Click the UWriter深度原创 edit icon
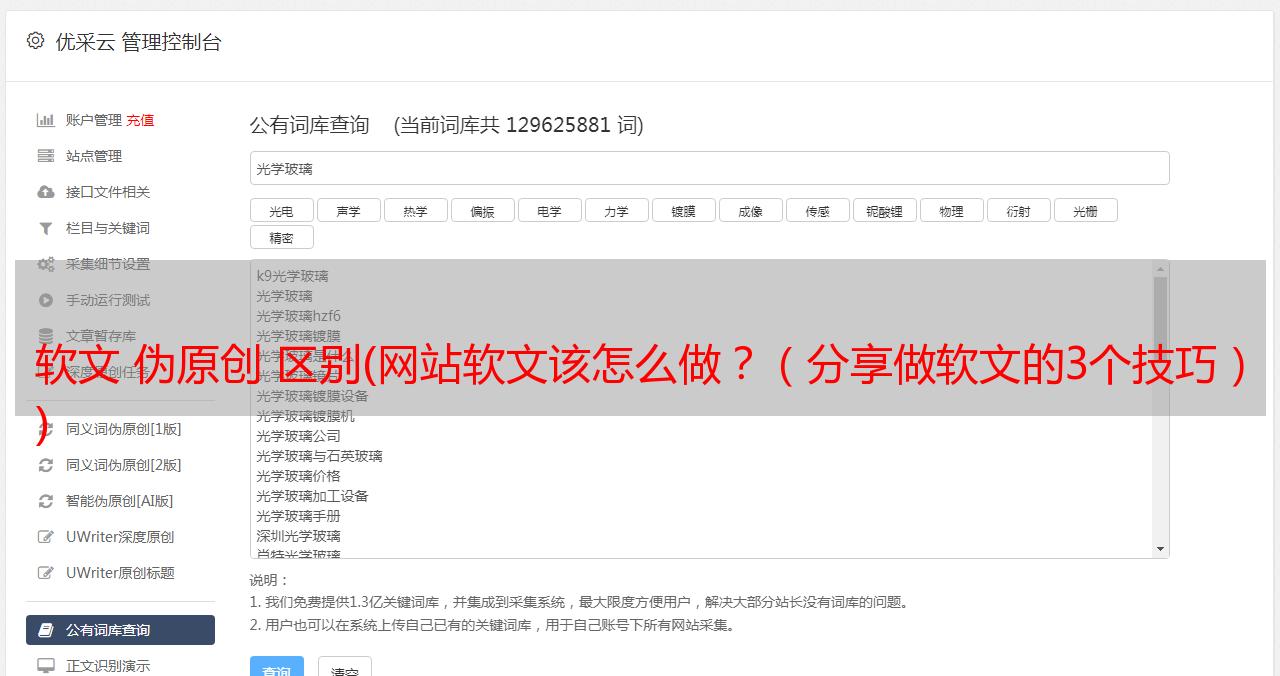Image resolution: width=1280 pixels, height=676 pixels. (x=46, y=537)
